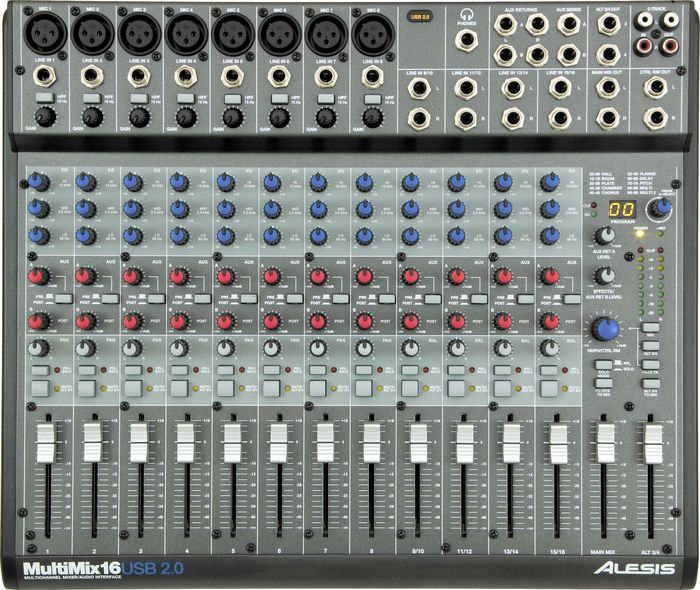Toggle the SOLO MODE PFL/SOLO switch
The image size is (700, 590).
[x=603, y=364]
